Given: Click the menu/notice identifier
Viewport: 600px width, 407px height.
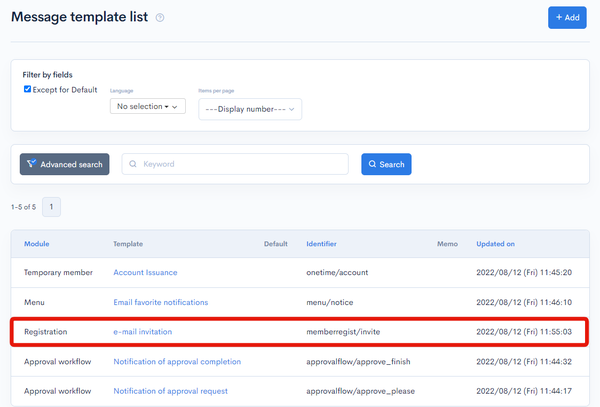Looking at the screenshot, I should point(329,303).
